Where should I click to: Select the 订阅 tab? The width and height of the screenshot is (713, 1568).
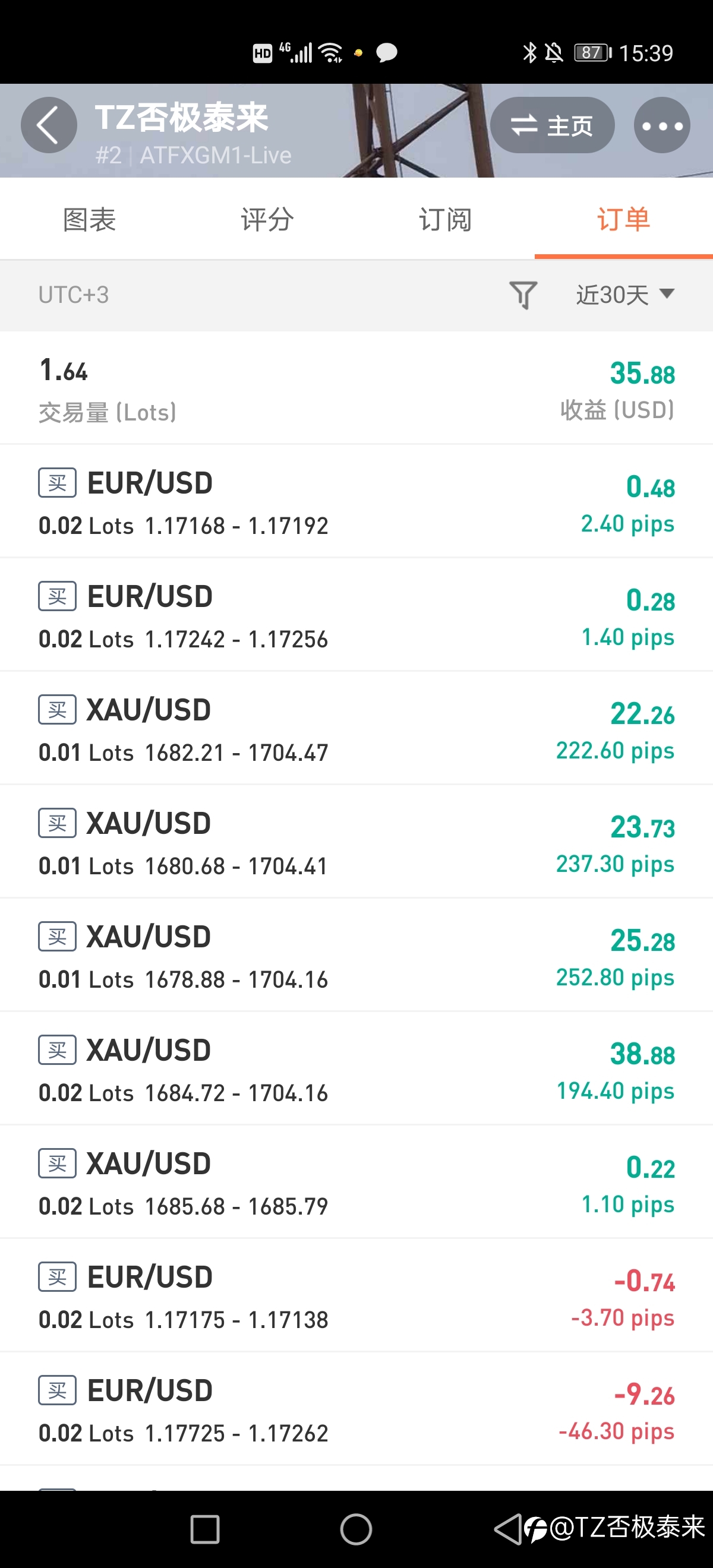point(445,219)
